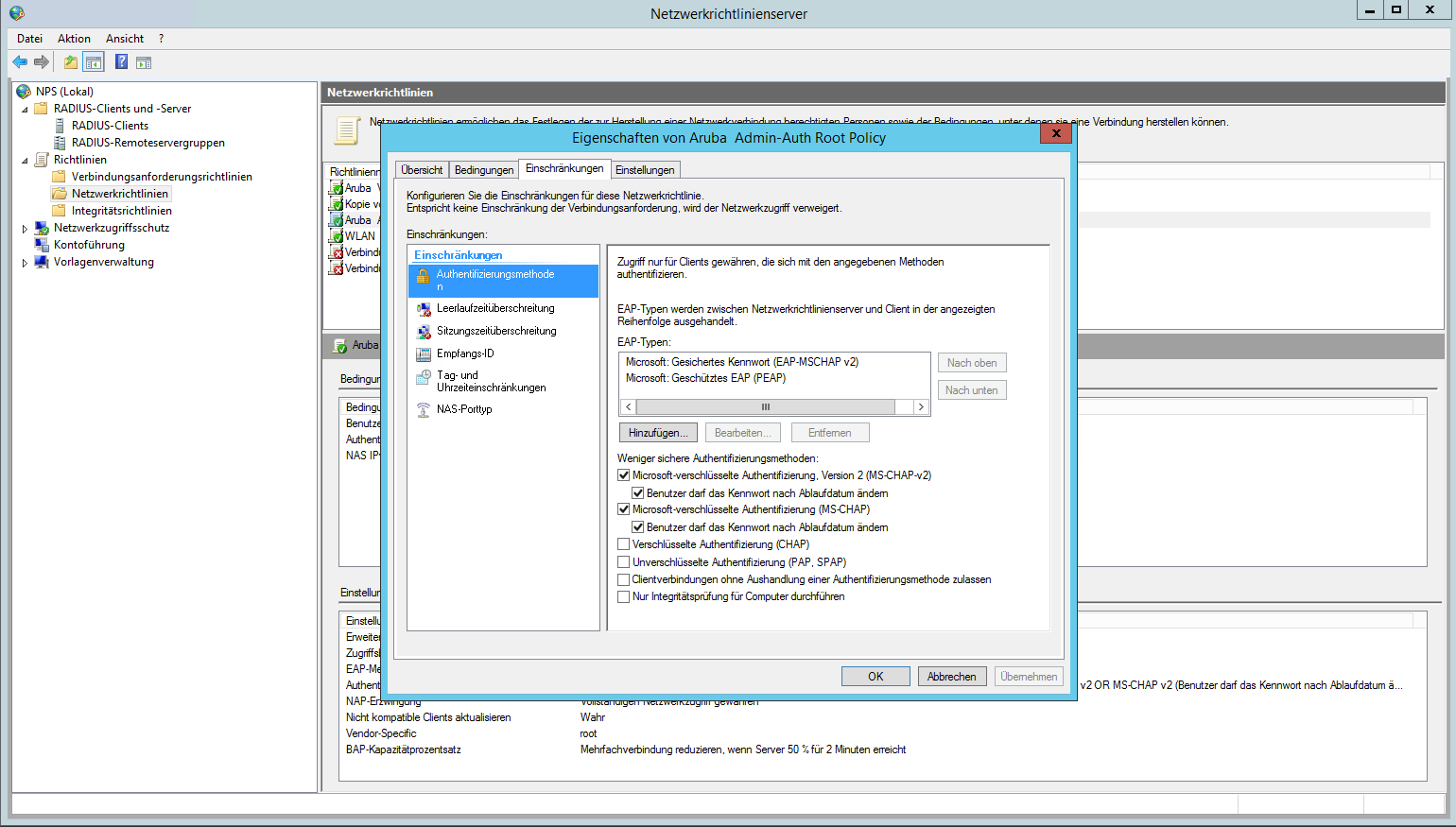This screenshot has height=827, width=1456.
Task: Disable MS-CHAP-v2 authentication checkbox
Action: [x=624, y=475]
